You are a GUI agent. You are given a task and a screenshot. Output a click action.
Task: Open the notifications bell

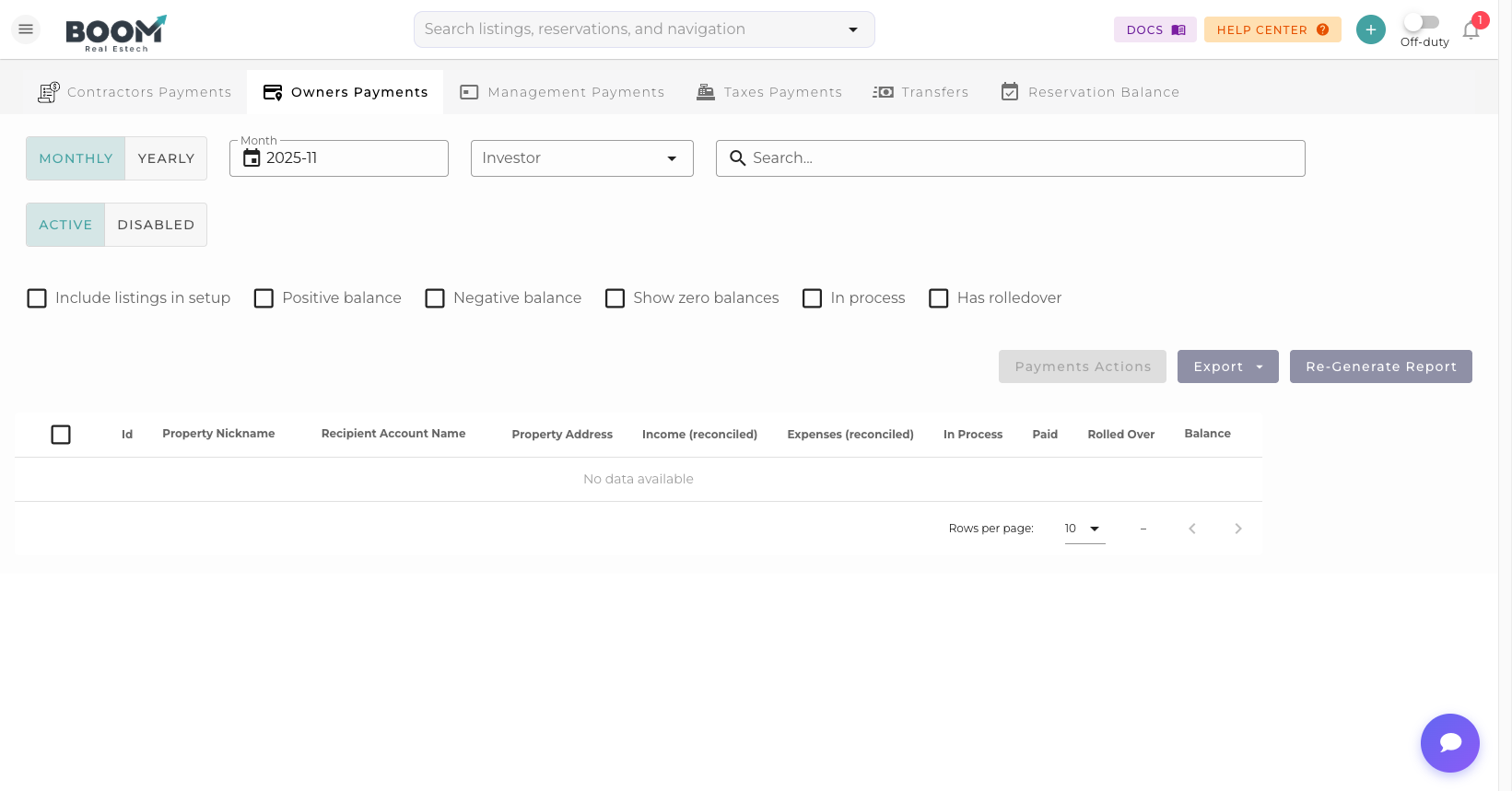point(1471,30)
